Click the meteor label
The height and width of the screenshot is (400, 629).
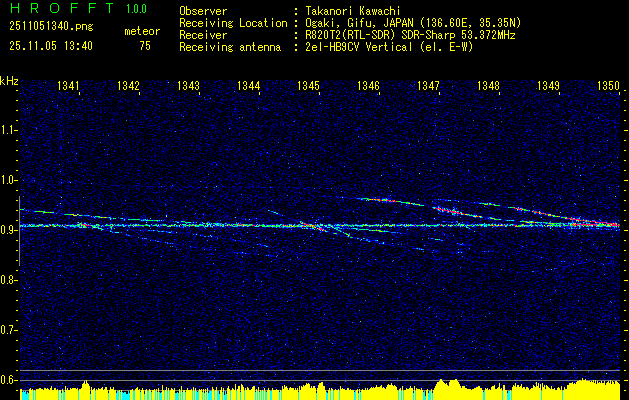click(142, 31)
